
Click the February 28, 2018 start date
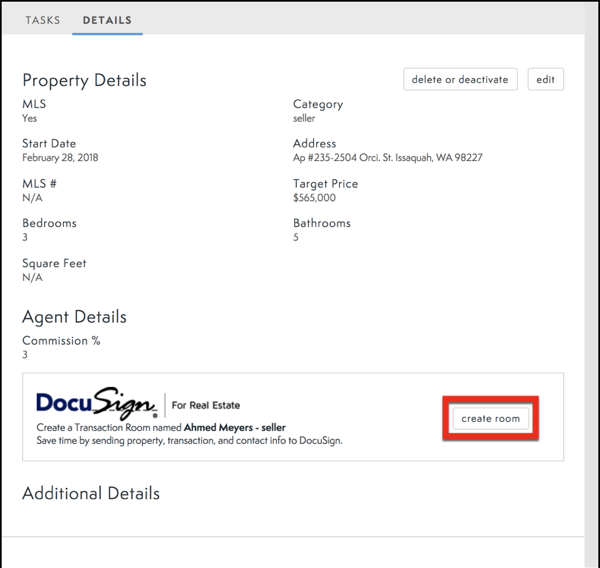(x=60, y=158)
